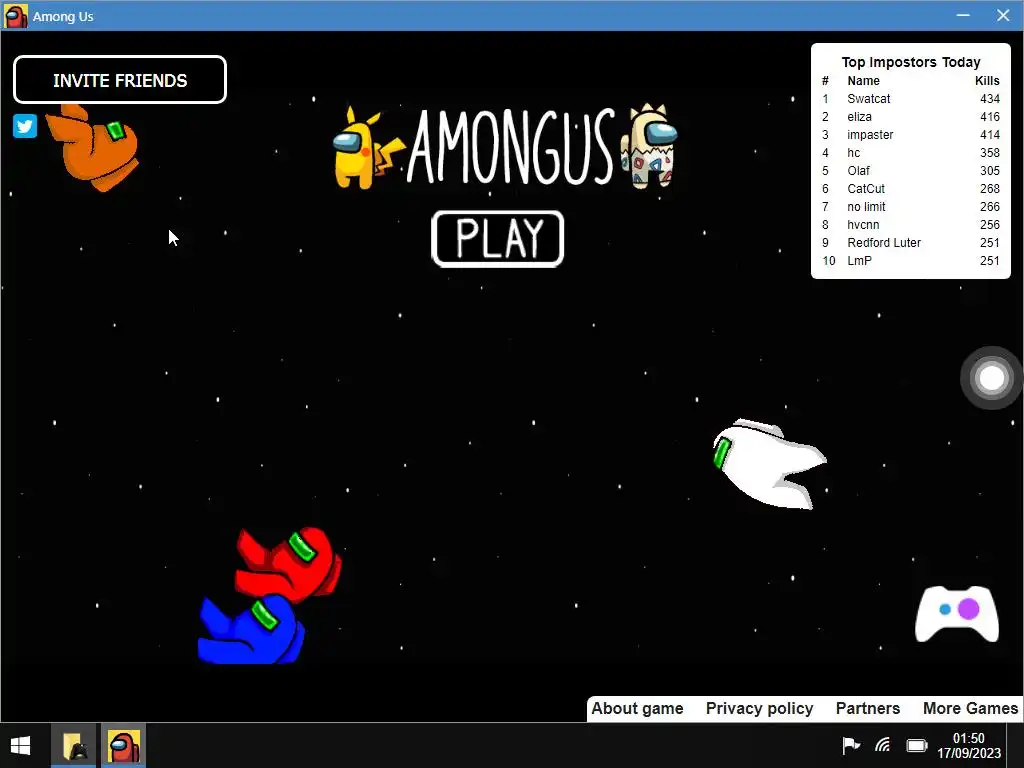Select eliza in the leaderboard
The height and width of the screenshot is (768, 1024).
pos(859,117)
